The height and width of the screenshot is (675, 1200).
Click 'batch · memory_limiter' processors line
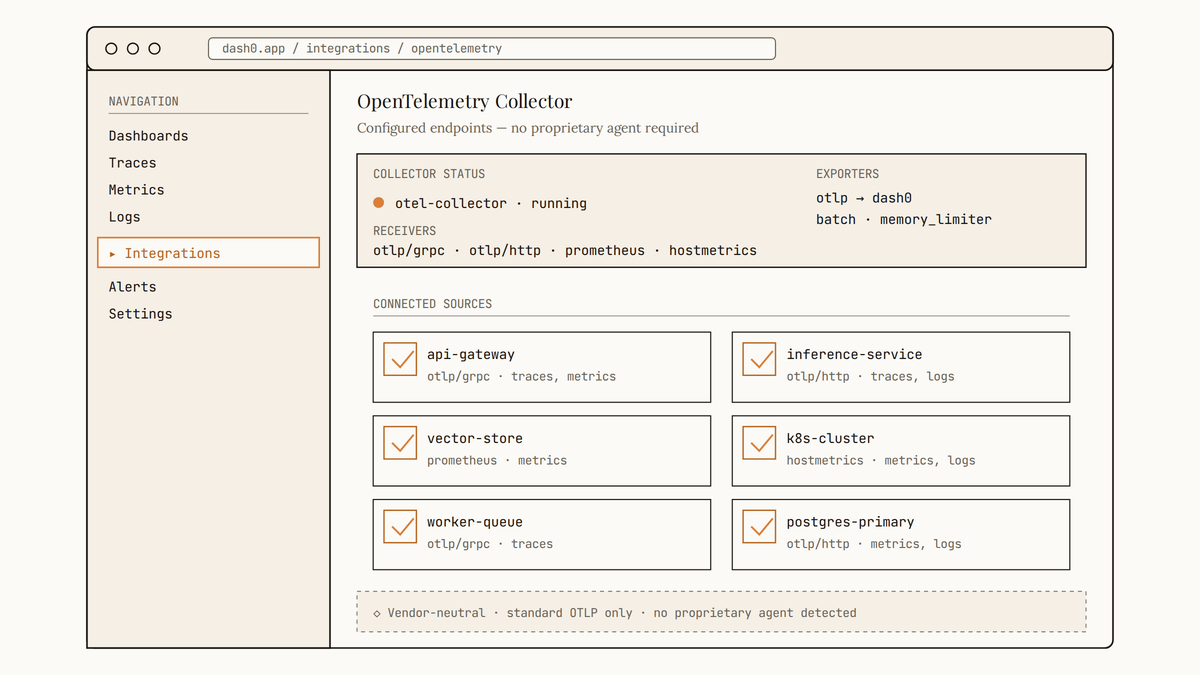click(x=904, y=219)
